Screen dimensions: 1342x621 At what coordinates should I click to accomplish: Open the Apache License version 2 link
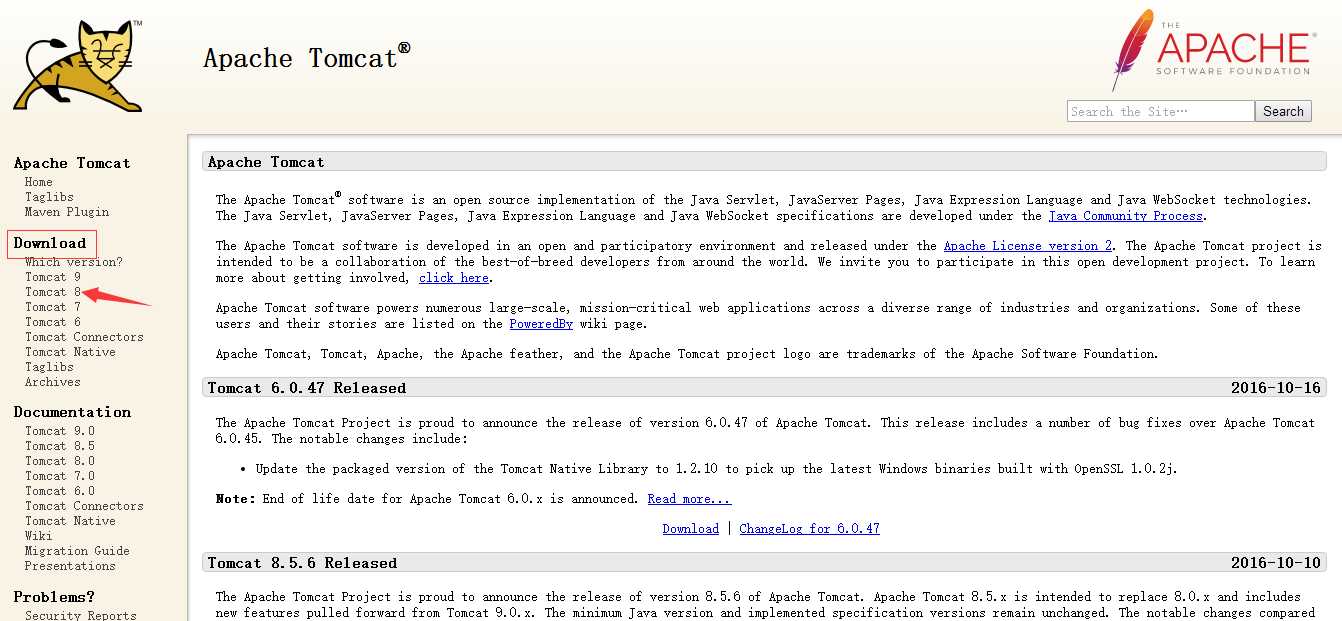pyautogui.click(x=1028, y=246)
